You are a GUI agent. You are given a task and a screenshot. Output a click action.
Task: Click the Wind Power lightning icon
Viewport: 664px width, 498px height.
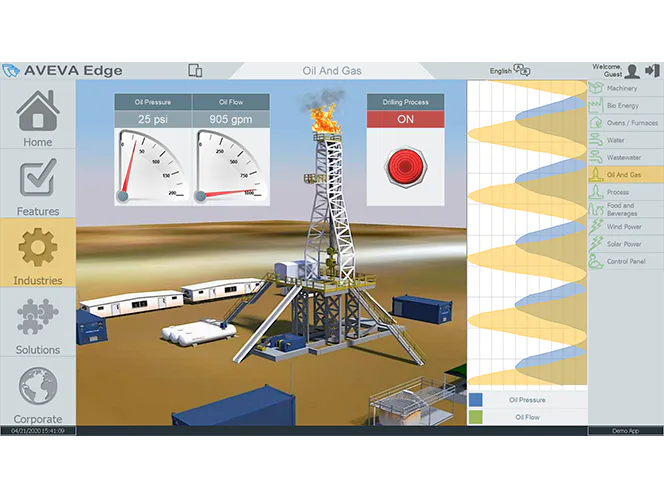point(596,227)
